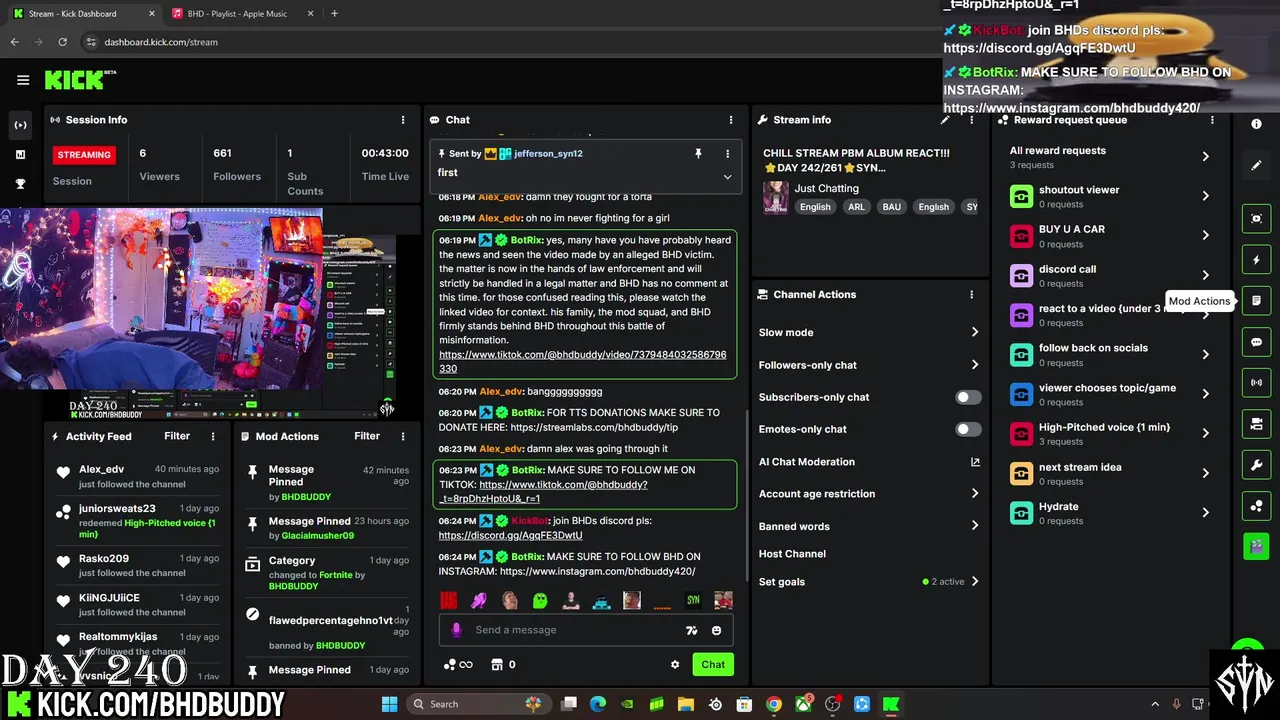
Task: Open Reward request queue options menu
Action: coord(1212,120)
